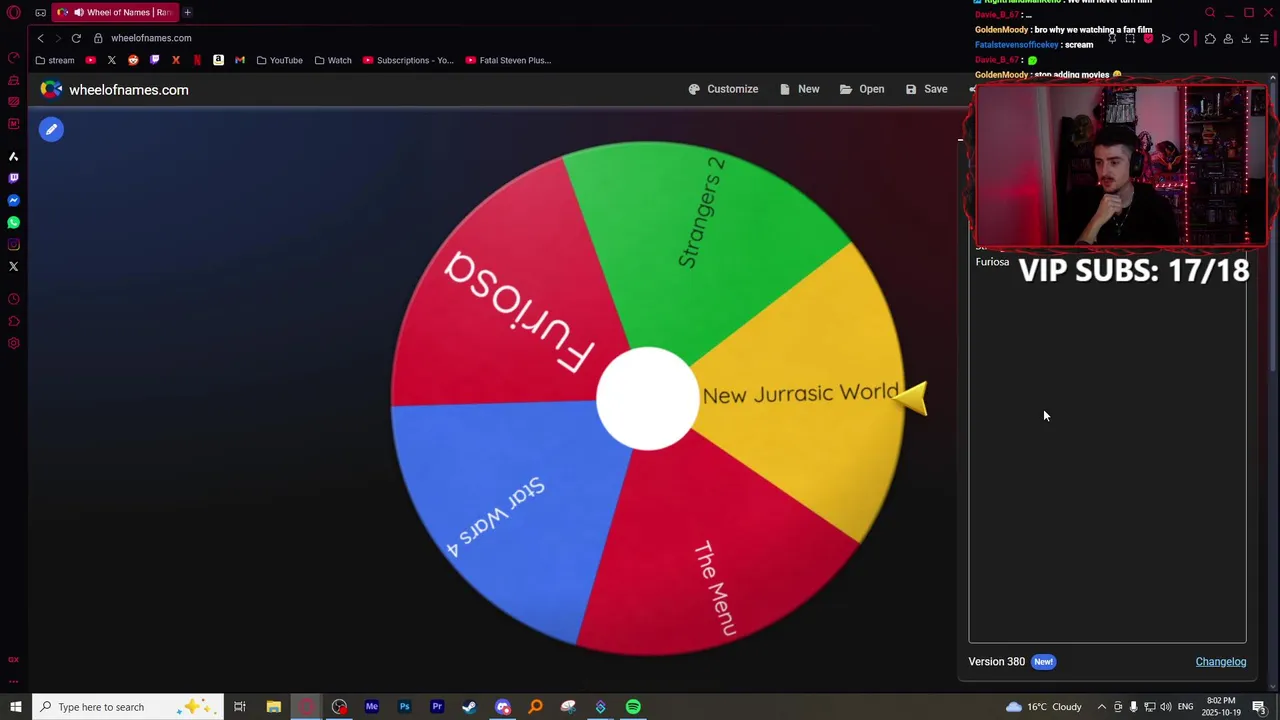Open Messenger in the Opera sidebar
The height and width of the screenshot is (720, 1280).
tap(14, 200)
